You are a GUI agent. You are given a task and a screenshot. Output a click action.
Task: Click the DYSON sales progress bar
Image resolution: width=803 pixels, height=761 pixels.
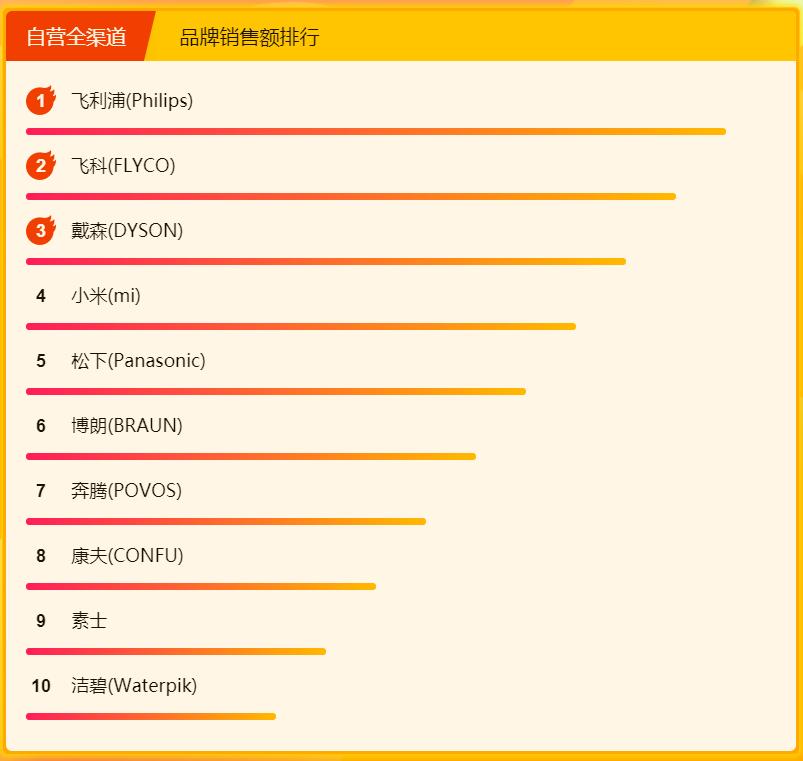point(326,261)
